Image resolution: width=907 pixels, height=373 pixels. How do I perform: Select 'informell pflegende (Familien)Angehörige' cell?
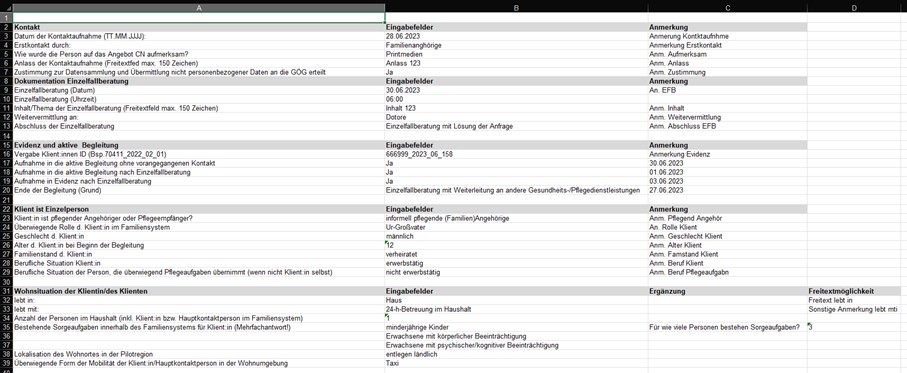click(x=516, y=218)
